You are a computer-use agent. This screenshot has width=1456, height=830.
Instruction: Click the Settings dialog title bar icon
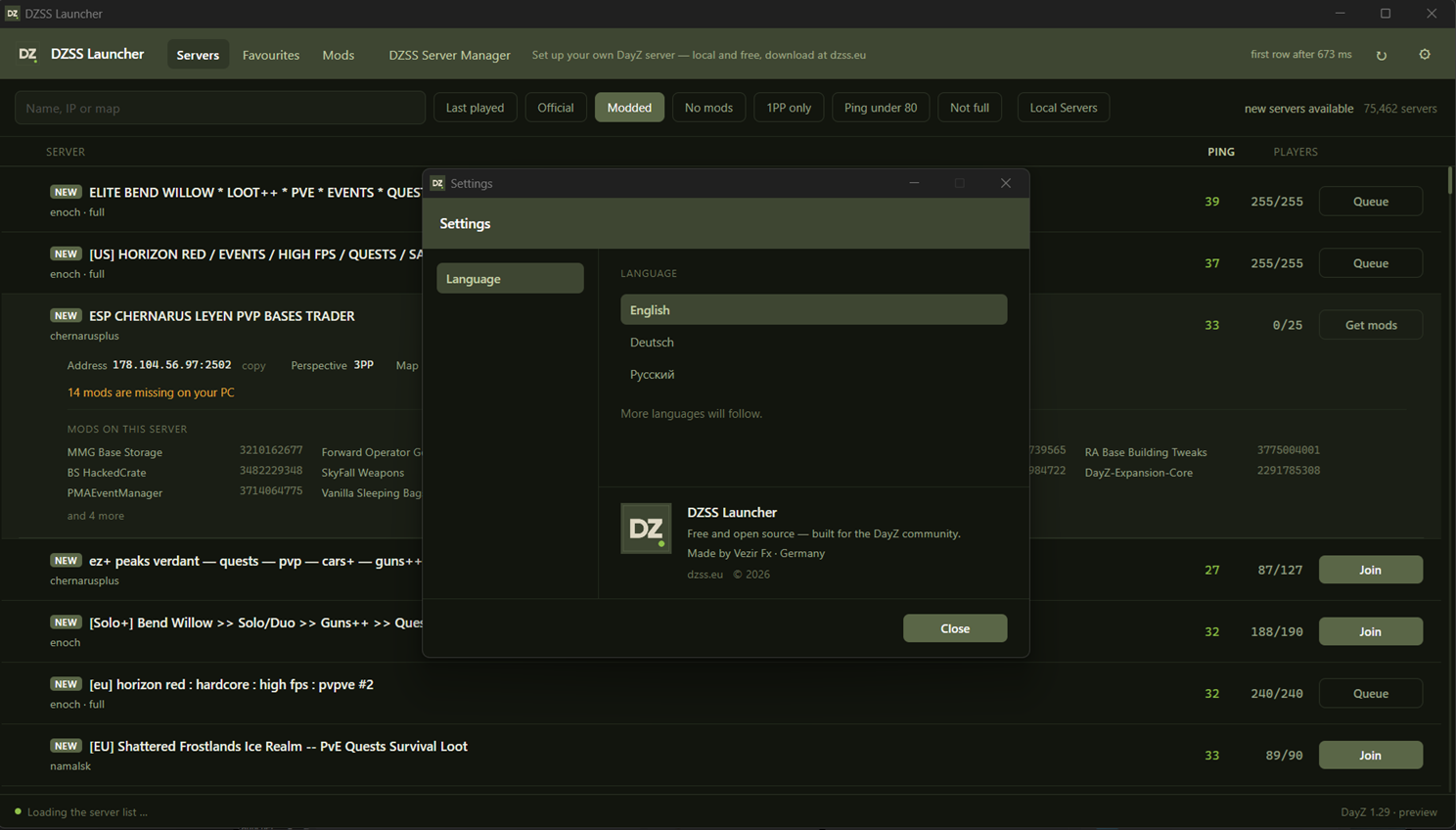pyautogui.click(x=437, y=183)
